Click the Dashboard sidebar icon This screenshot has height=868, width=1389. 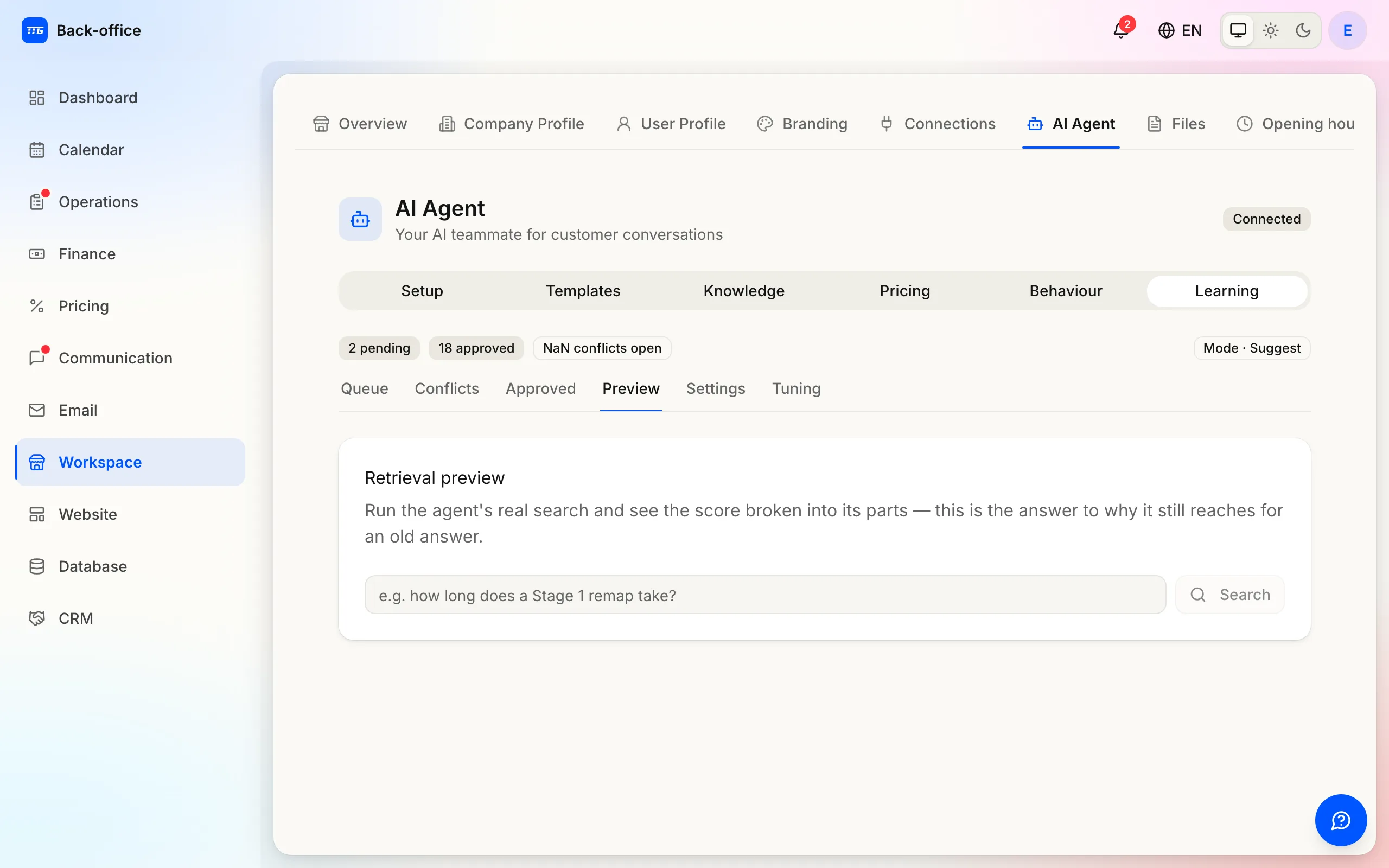pyautogui.click(x=37, y=98)
